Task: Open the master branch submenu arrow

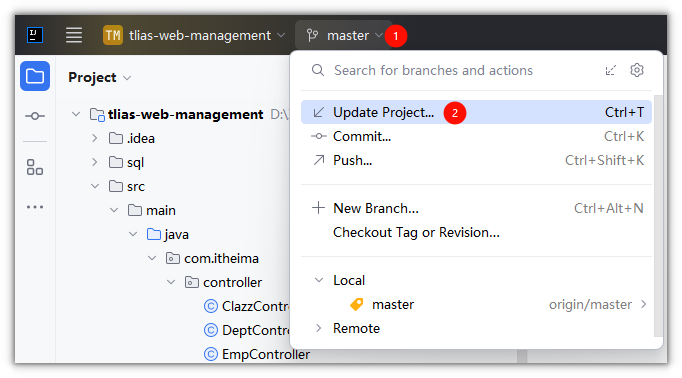Action: [644, 304]
